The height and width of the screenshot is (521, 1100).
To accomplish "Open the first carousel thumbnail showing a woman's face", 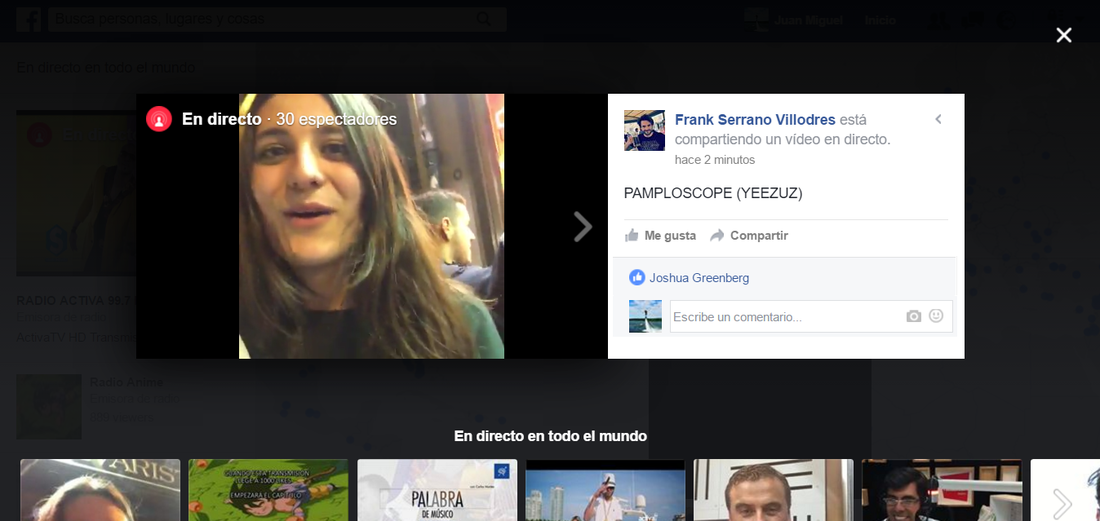I will [x=100, y=490].
